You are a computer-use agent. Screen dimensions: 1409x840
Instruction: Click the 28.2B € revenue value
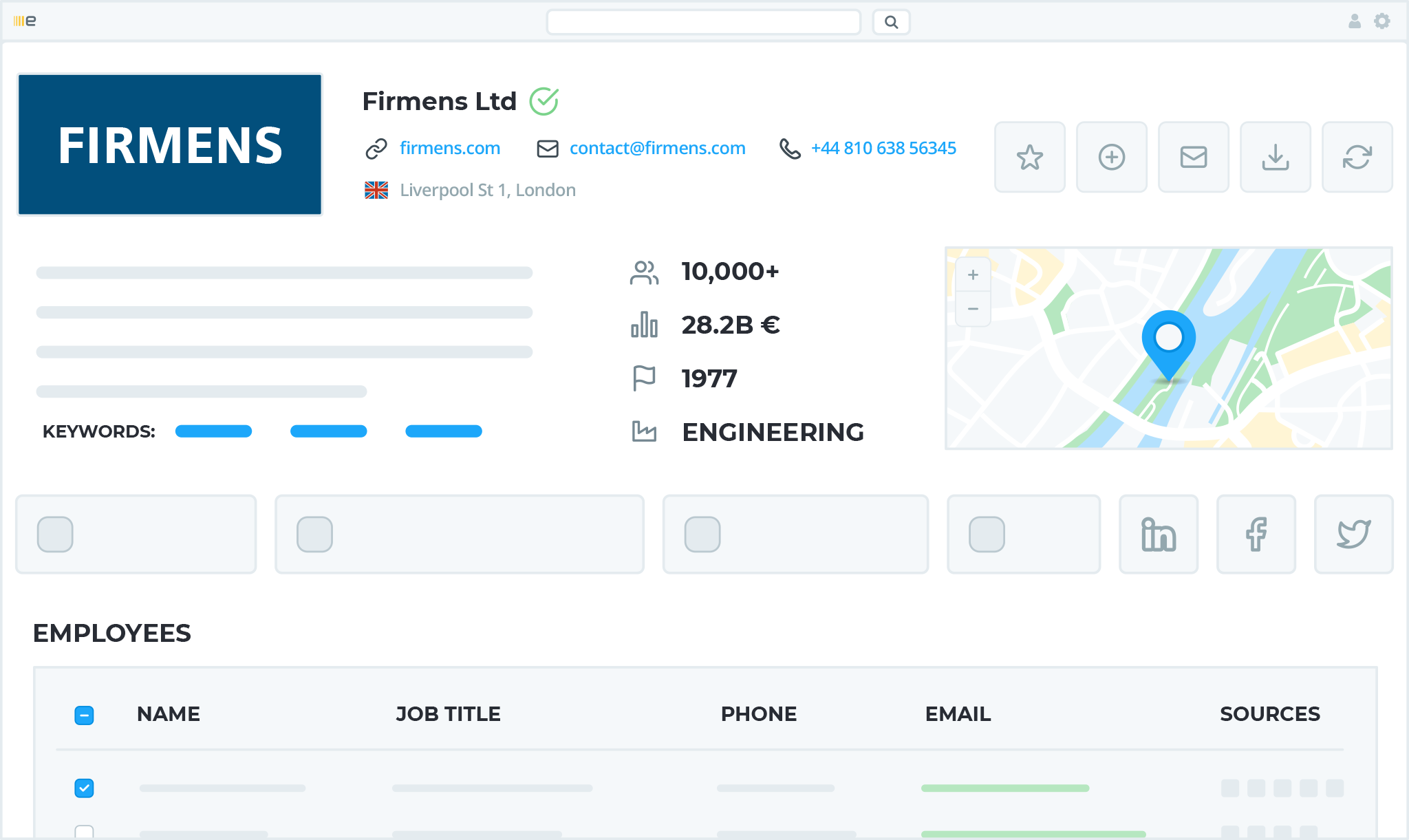(731, 325)
